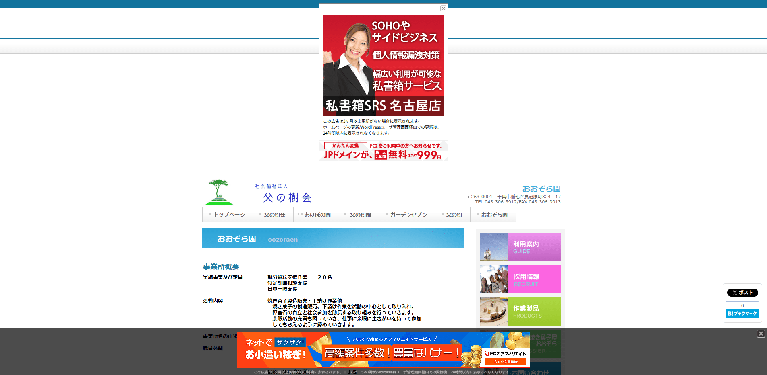The image size is (767, 375).
Task: Open the SOHO private mailbox service ad
Action: pos(384,65)
